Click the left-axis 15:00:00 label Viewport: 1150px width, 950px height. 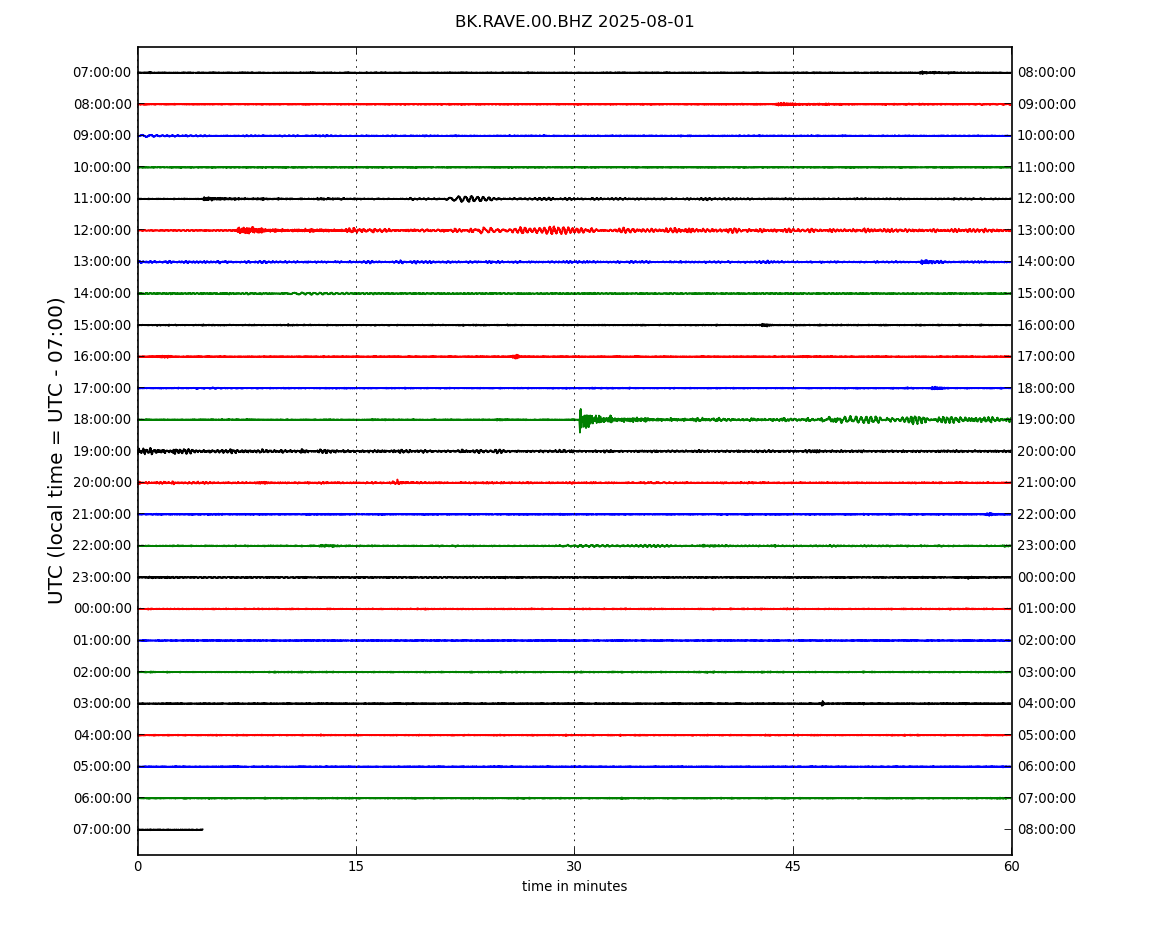click(x=103, y=325)
